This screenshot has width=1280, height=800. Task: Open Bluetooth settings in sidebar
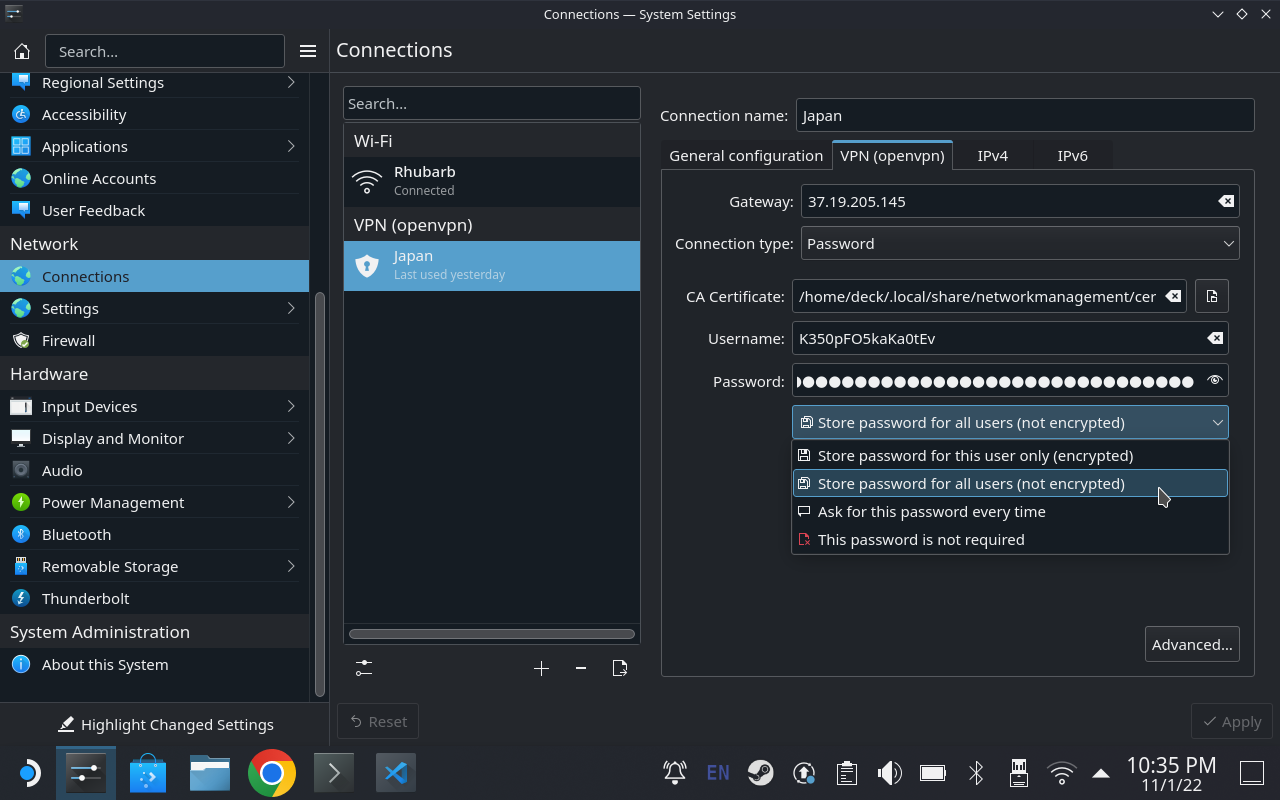tap(154, 534)
